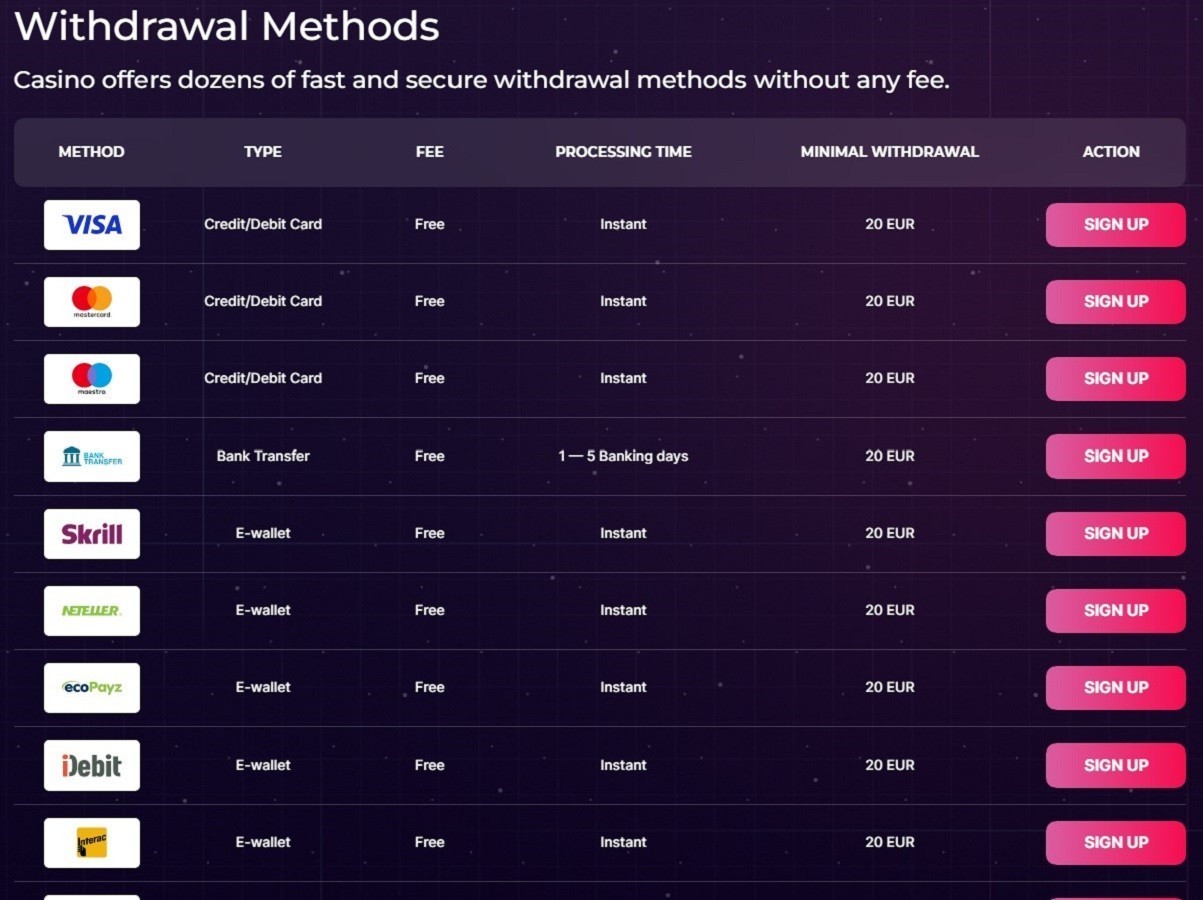1203x900 pixels.
Task: Select the Neteller logo icon
Action: tap(92, 611)
